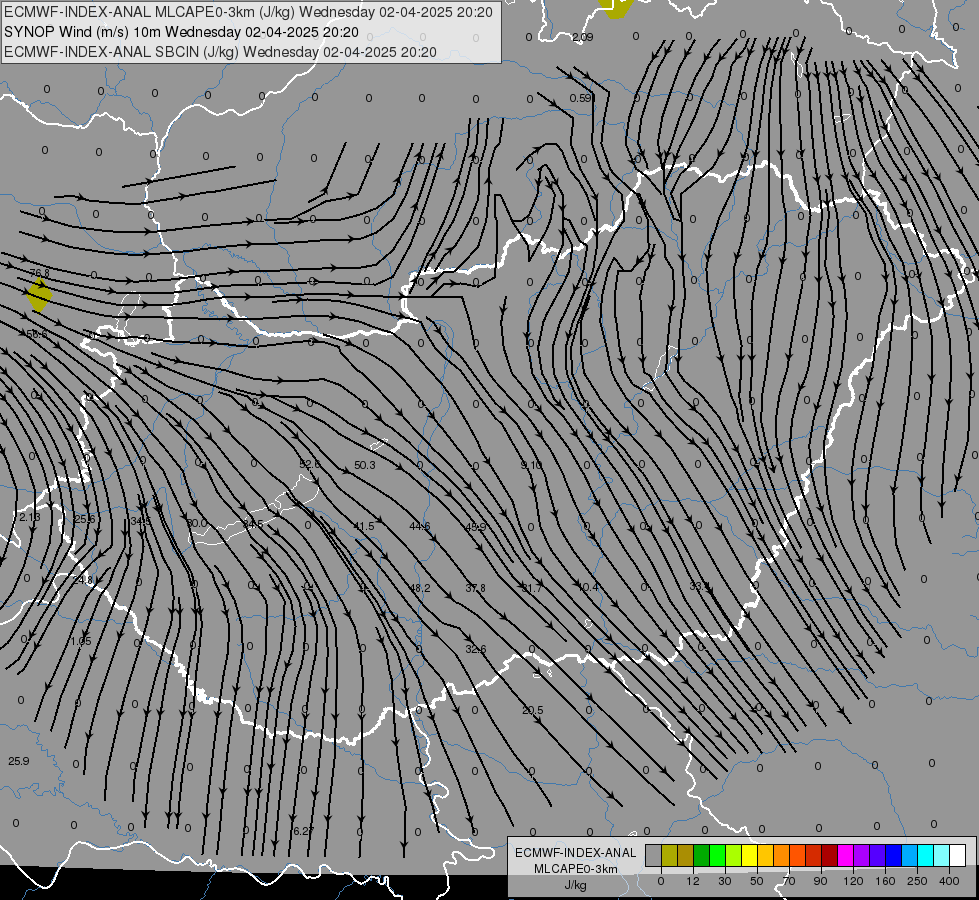The image size is (979, 900).
Task: Click the map value 52.6
Action: tap(310, 464)
